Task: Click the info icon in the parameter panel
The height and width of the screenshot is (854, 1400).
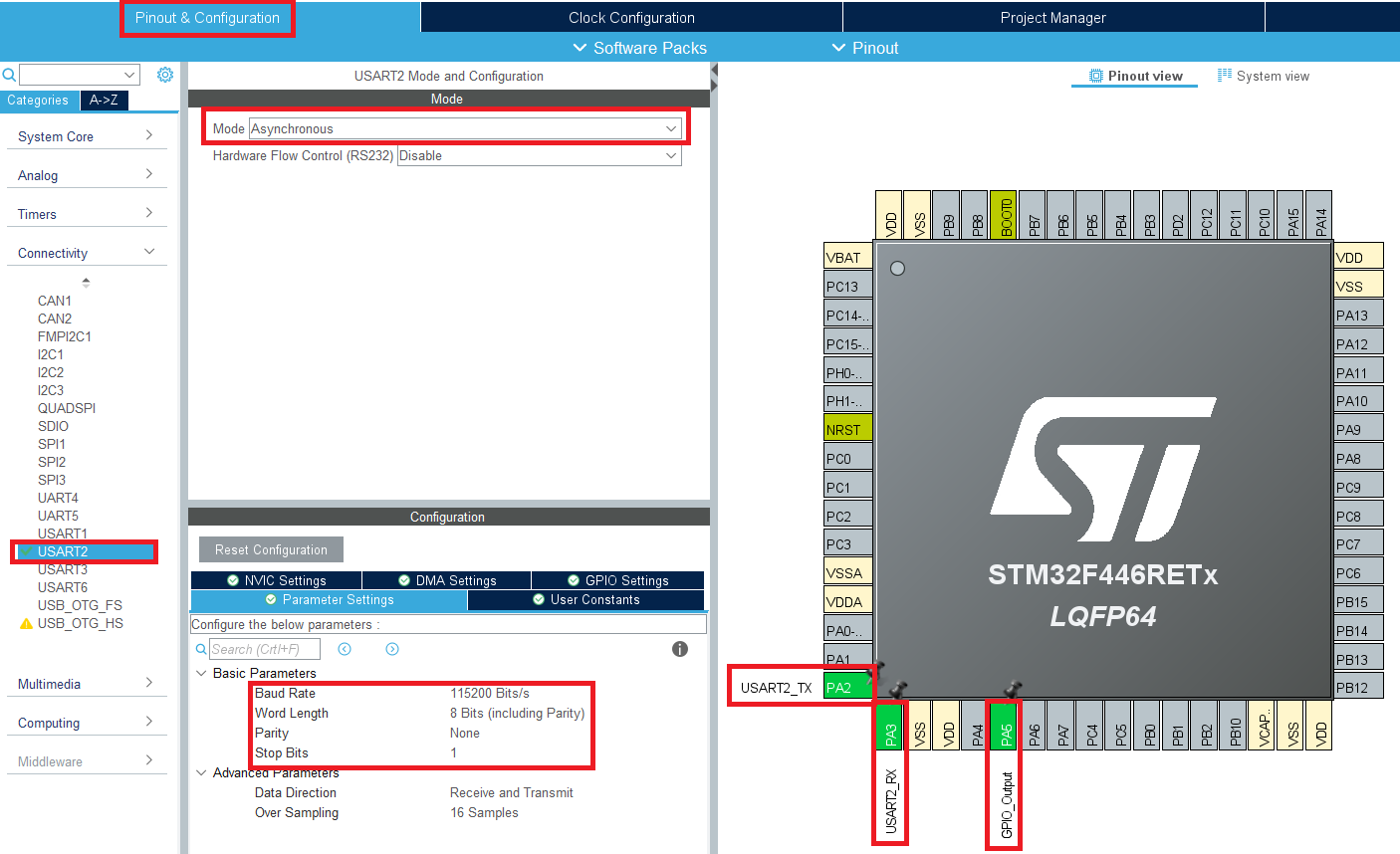Action: [x=680, y=649]
